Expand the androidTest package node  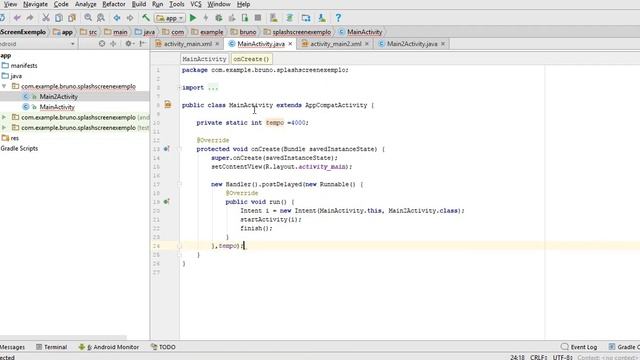click(x=4, y=117)
